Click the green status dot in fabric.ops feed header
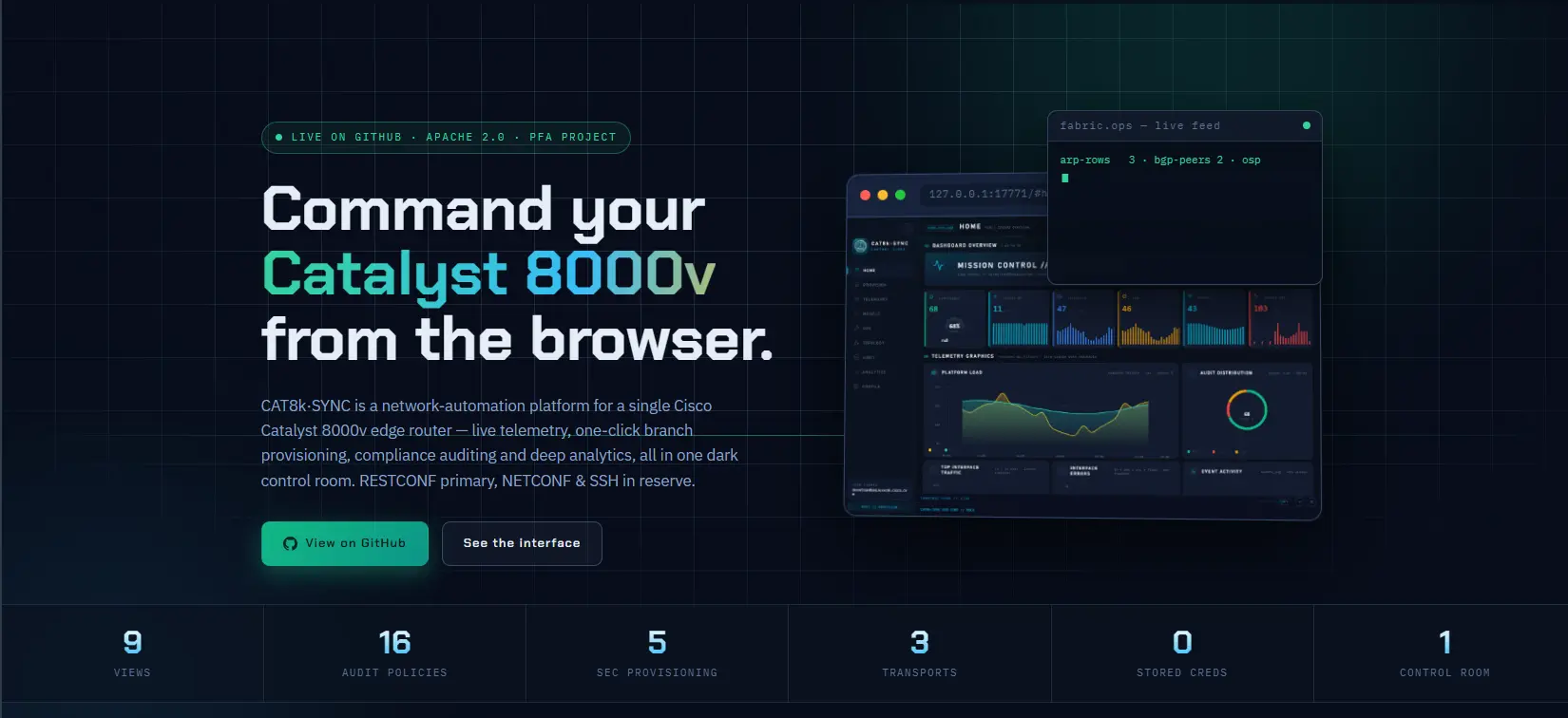1568x718 pixels. pyautogui.click(x=1307, y=125)
